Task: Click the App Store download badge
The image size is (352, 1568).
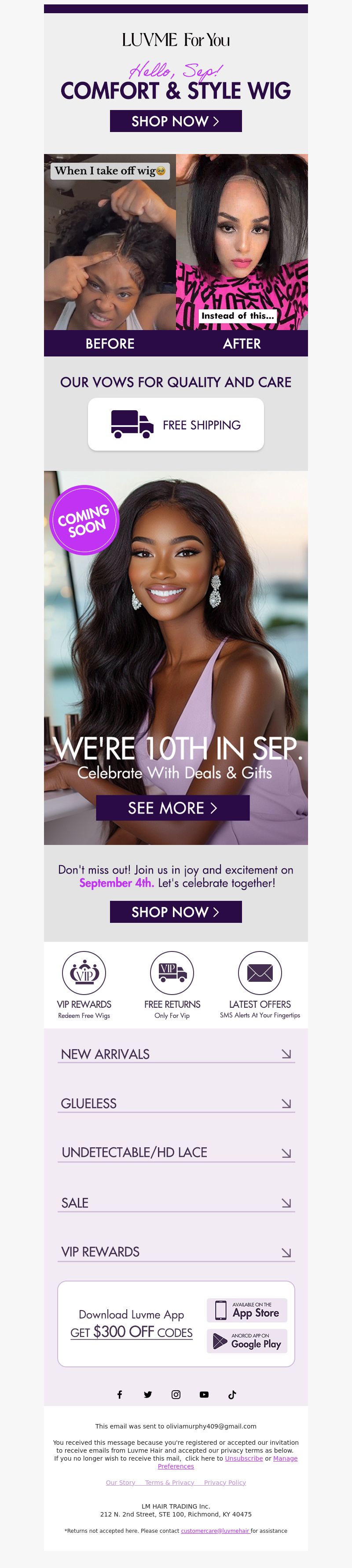Action: [x=247, y=1310]
